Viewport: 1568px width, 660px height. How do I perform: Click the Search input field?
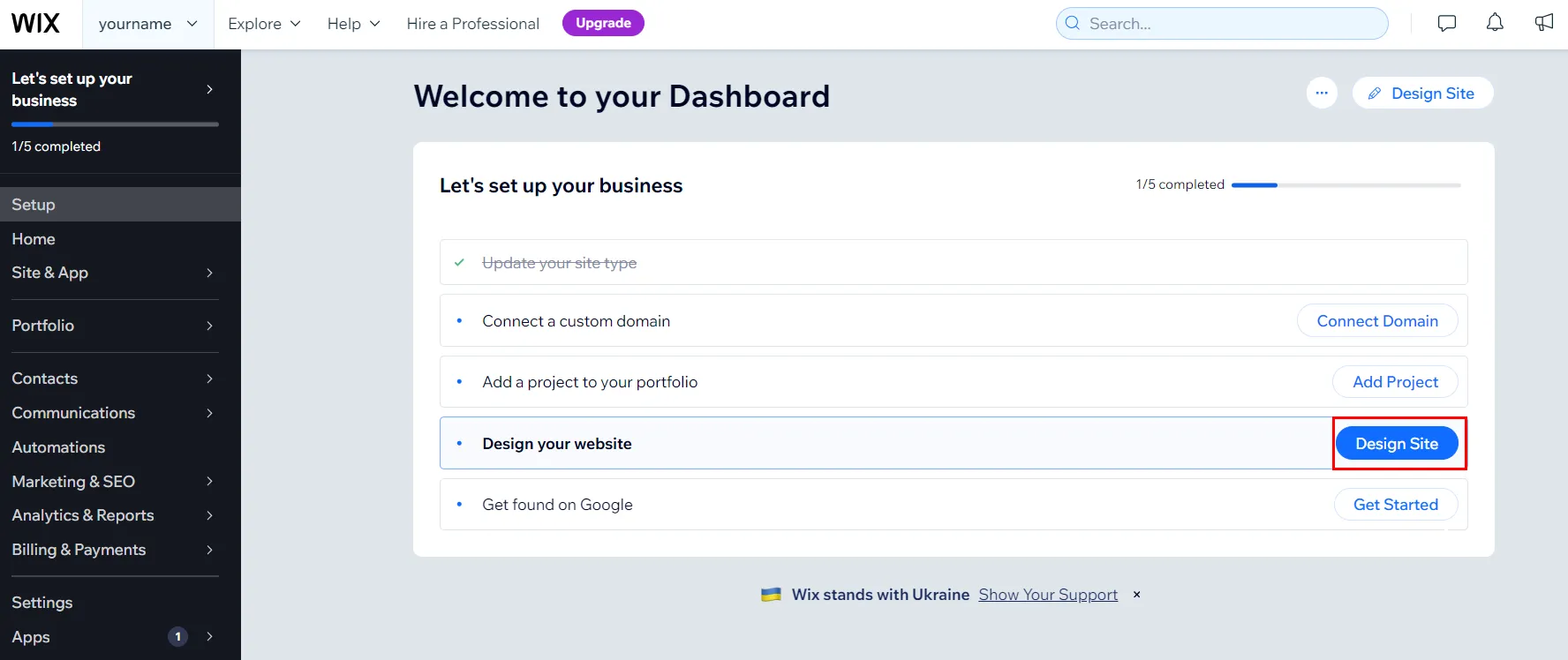[1222, 24]
